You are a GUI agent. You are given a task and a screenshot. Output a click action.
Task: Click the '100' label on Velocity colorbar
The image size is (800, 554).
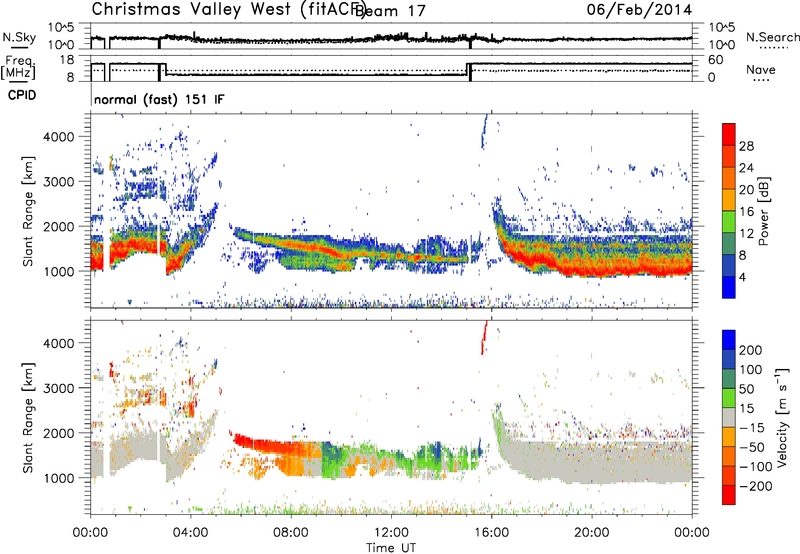[751, 369]
